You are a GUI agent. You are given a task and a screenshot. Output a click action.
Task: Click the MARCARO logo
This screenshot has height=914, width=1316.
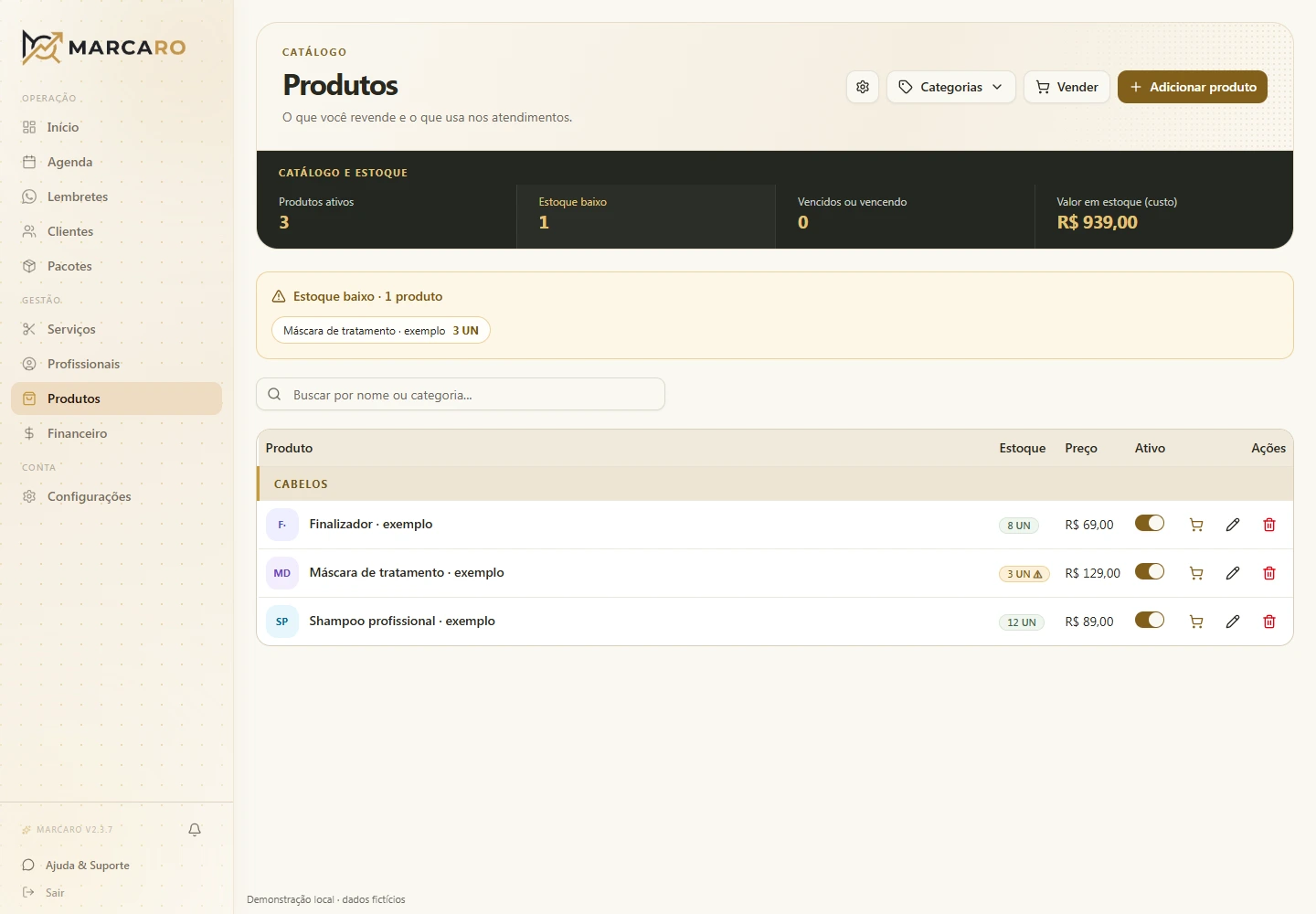tap(103, 48)
